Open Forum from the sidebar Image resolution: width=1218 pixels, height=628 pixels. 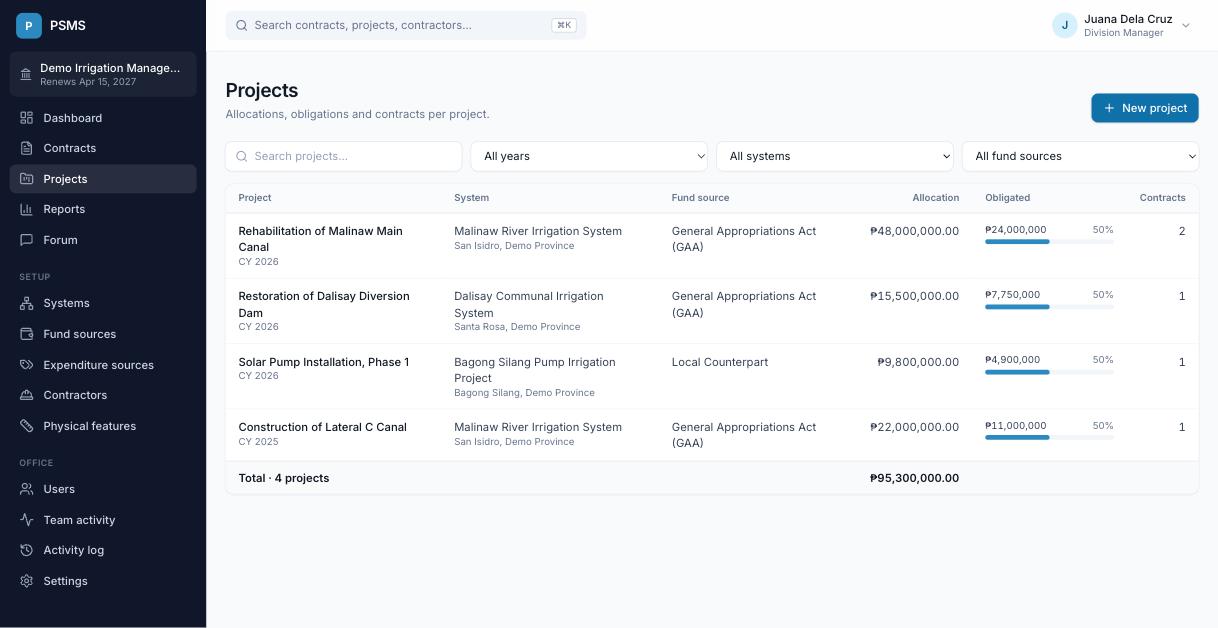103,240
